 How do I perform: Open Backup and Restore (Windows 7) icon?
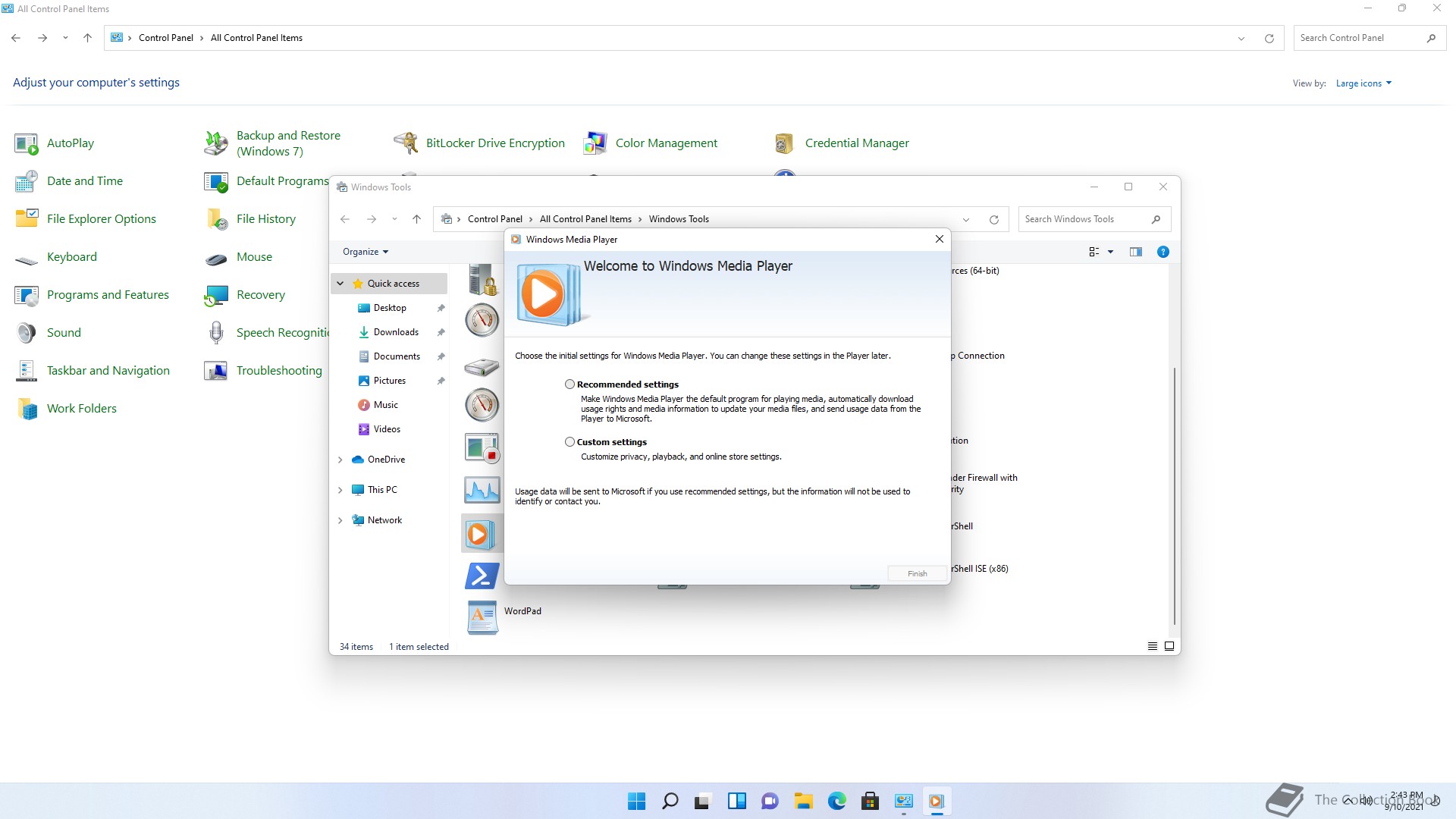click(216, 143)
